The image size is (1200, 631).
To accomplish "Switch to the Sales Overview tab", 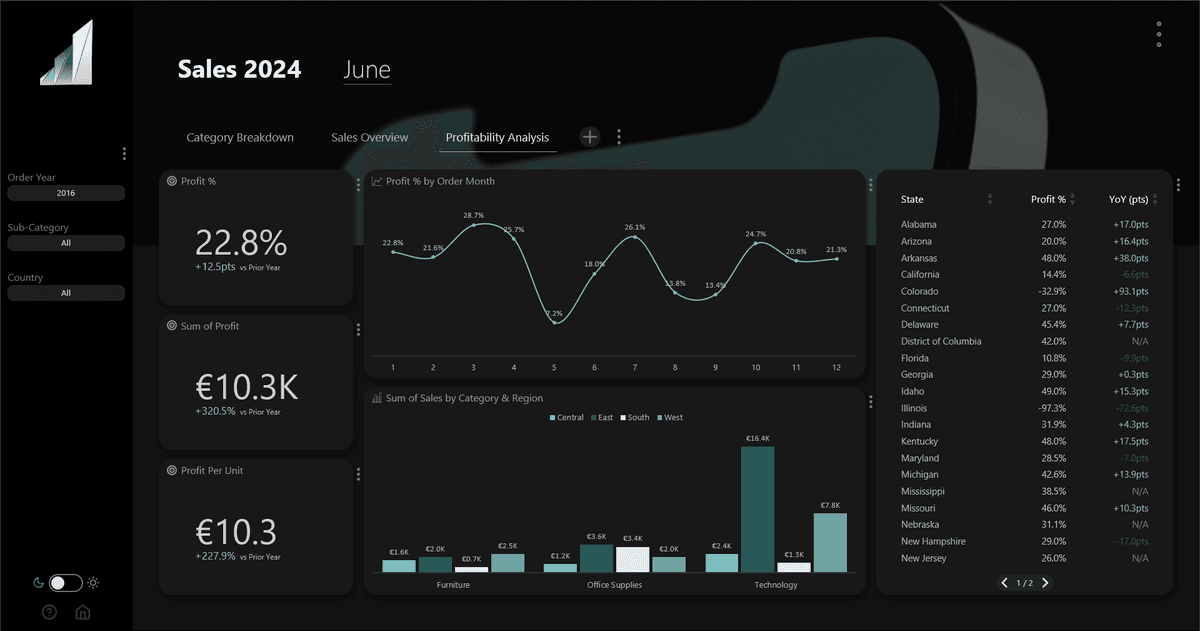I will (369, 138).
